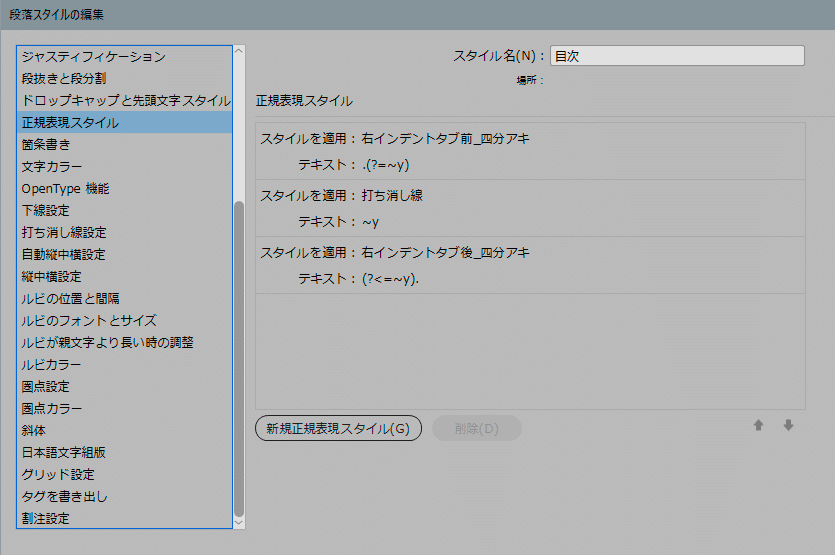Click the move-up arrow icon
This screenshot has height=555, width=835.
coord(758,425)
